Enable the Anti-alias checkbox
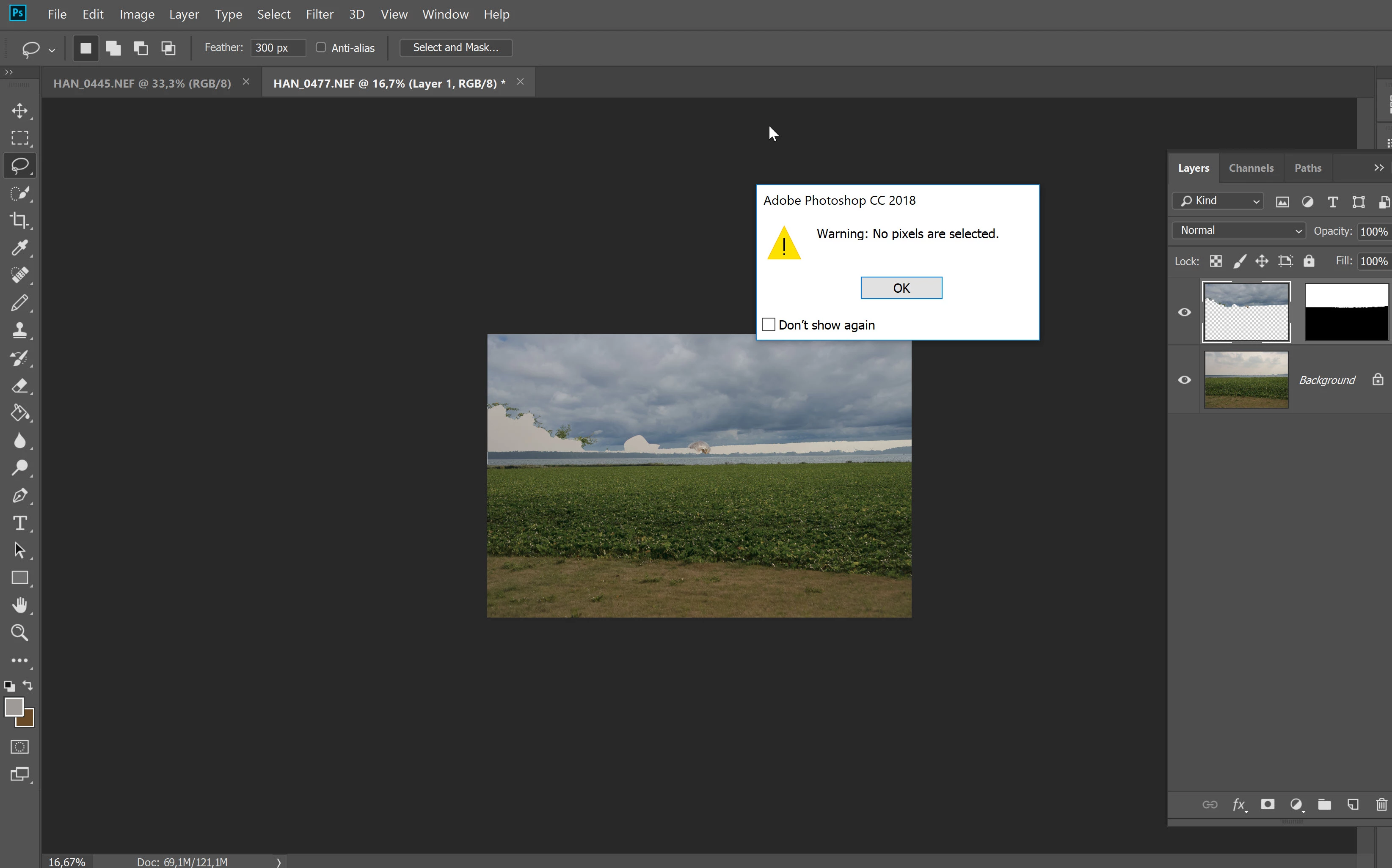The image size is (1392, 868). click(321, 48)
